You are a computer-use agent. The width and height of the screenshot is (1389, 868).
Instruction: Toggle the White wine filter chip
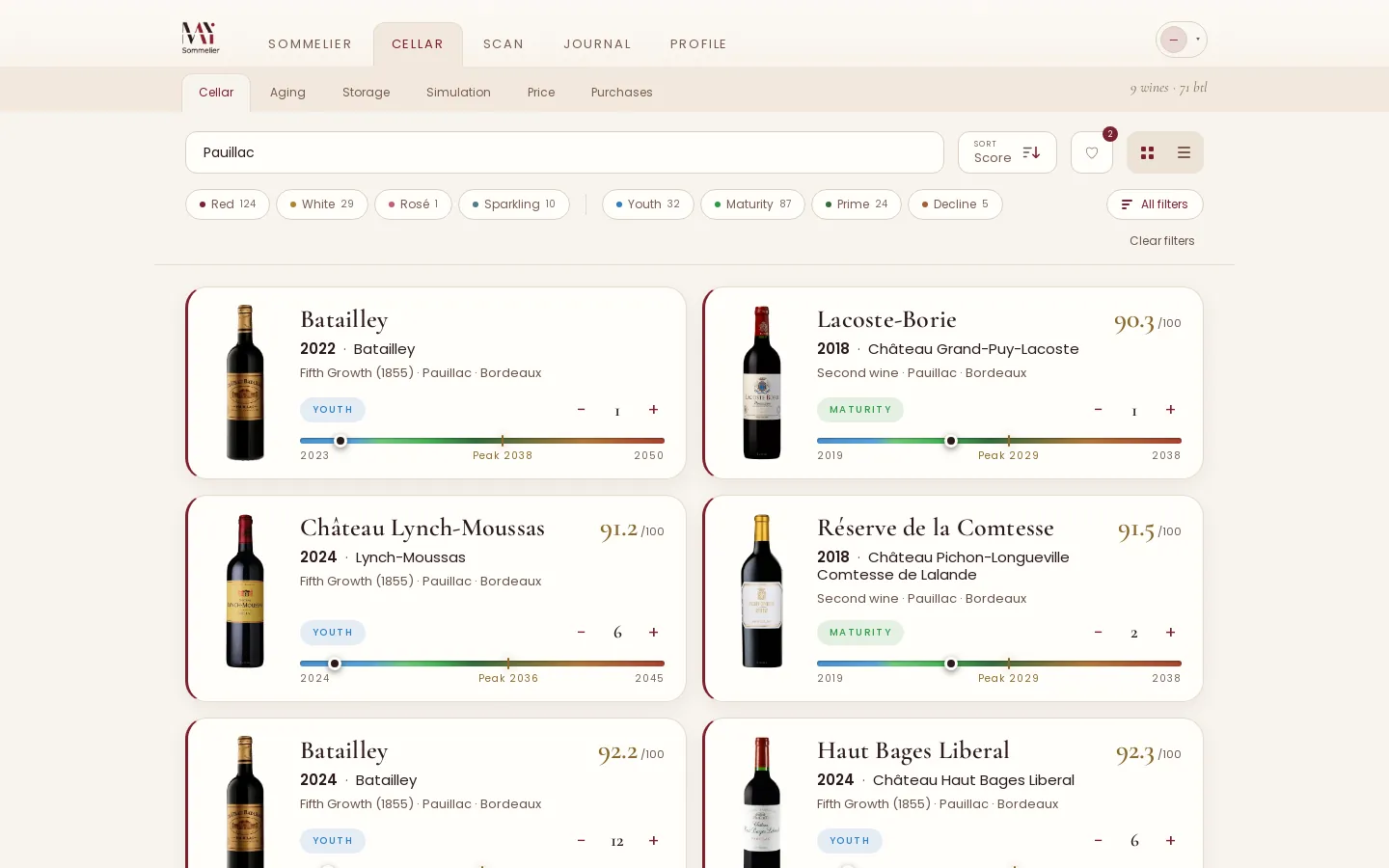[322, 204]
